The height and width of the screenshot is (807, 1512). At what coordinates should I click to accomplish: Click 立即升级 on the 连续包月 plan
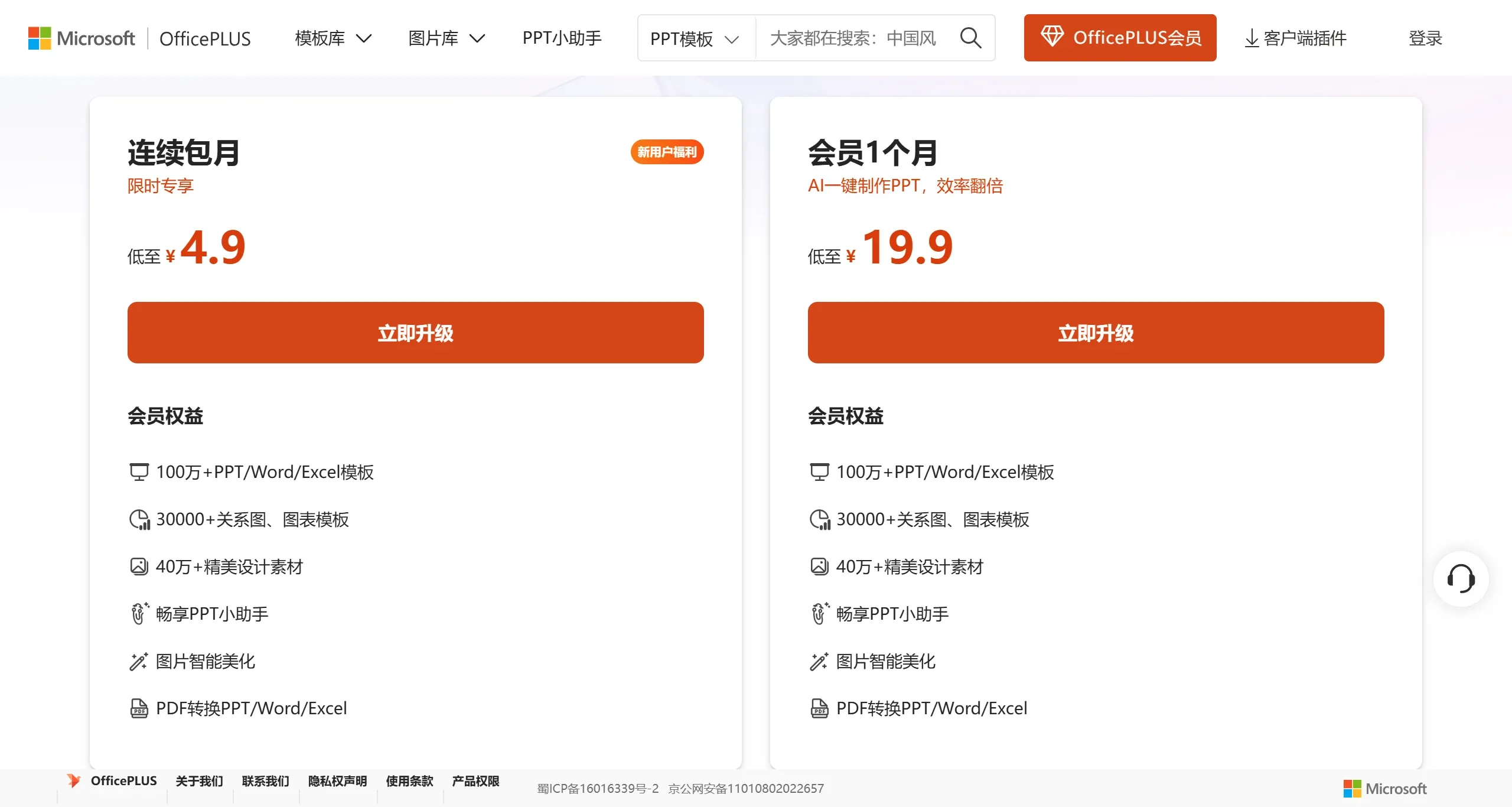pos(415,332)
